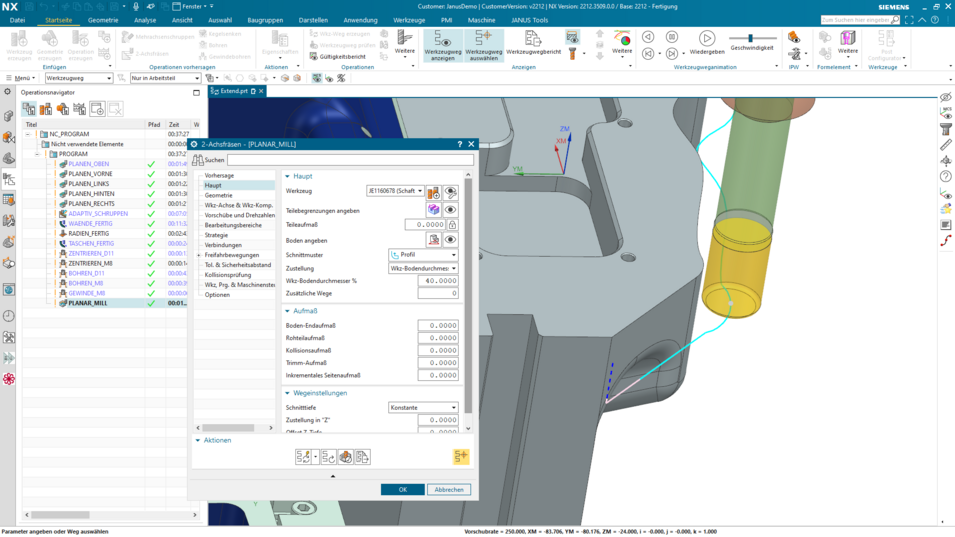The width and height of the screenshot is (955, 537).
Task: Collapse the Haupt section
Action: 287,176
